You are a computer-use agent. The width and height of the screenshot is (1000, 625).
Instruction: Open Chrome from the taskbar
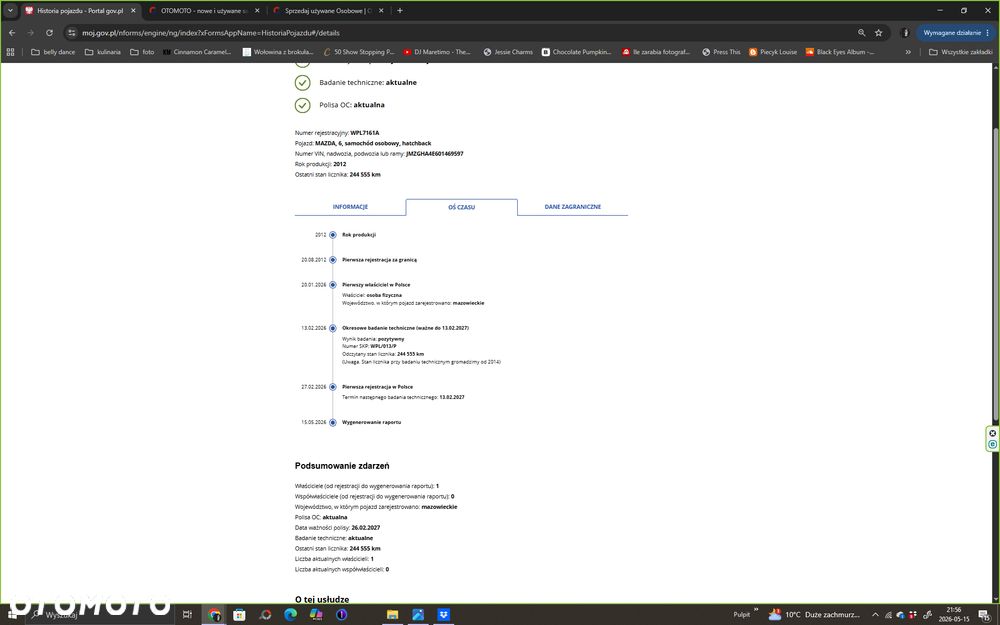click(x=214, y=615)
